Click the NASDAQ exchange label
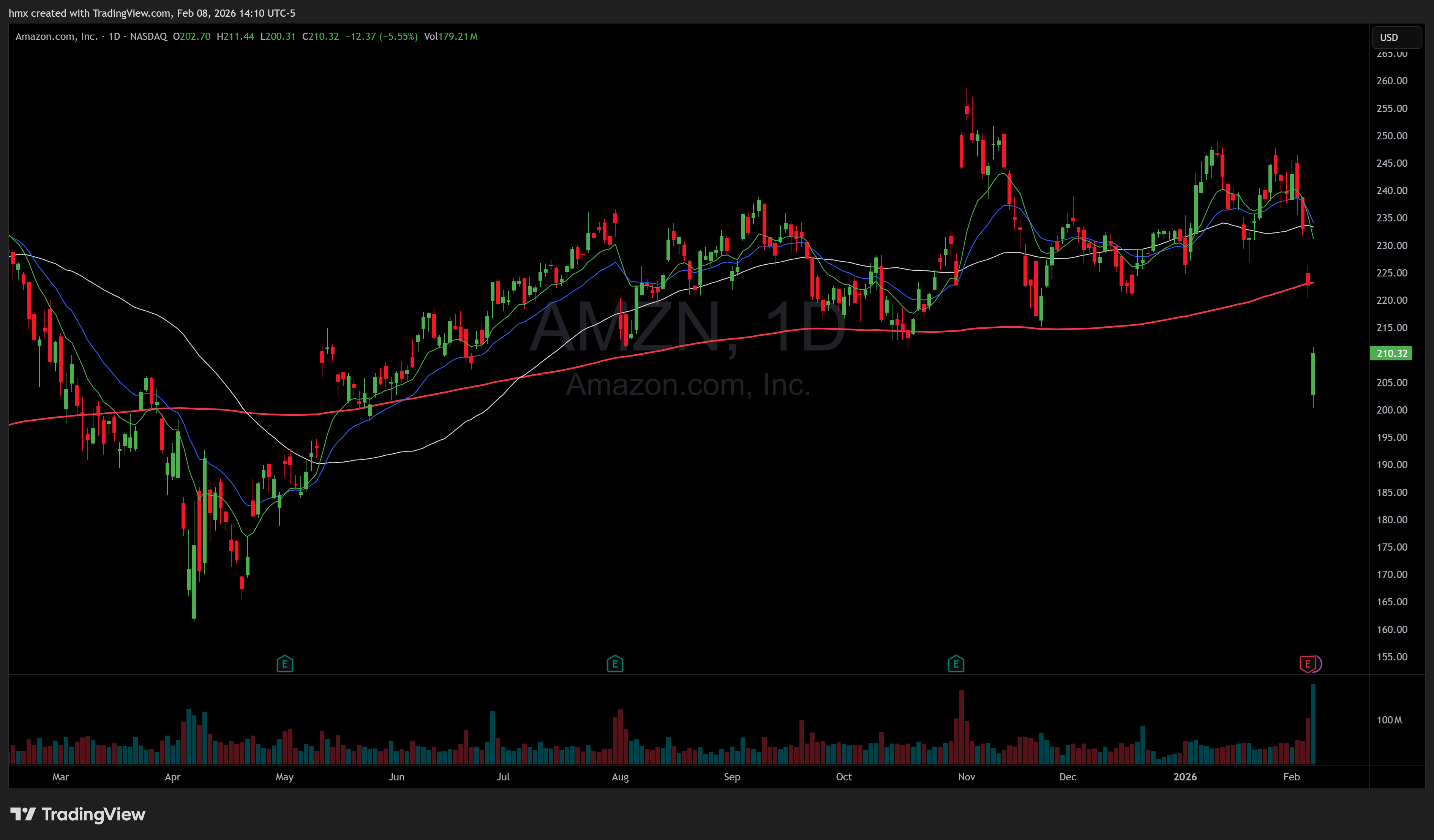The height and width of the screenshot is (840, 1434). (x=148, y=36)
